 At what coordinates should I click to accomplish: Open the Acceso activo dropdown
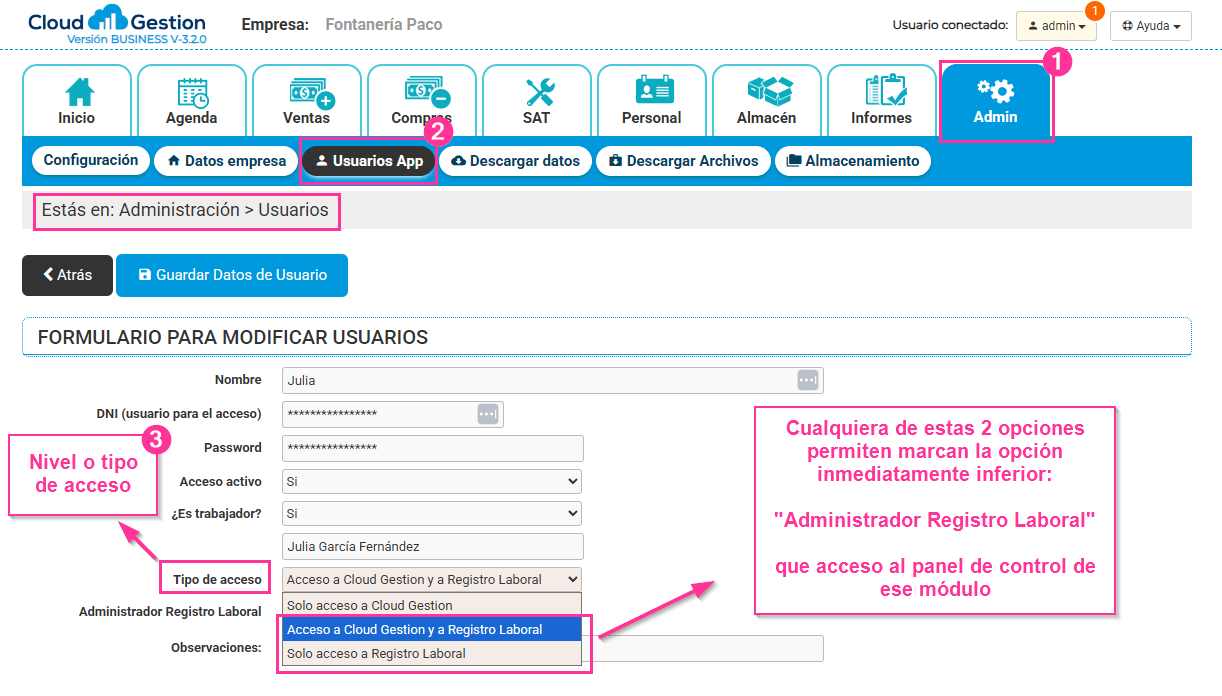pyautogui.click(x=433, y=481)
